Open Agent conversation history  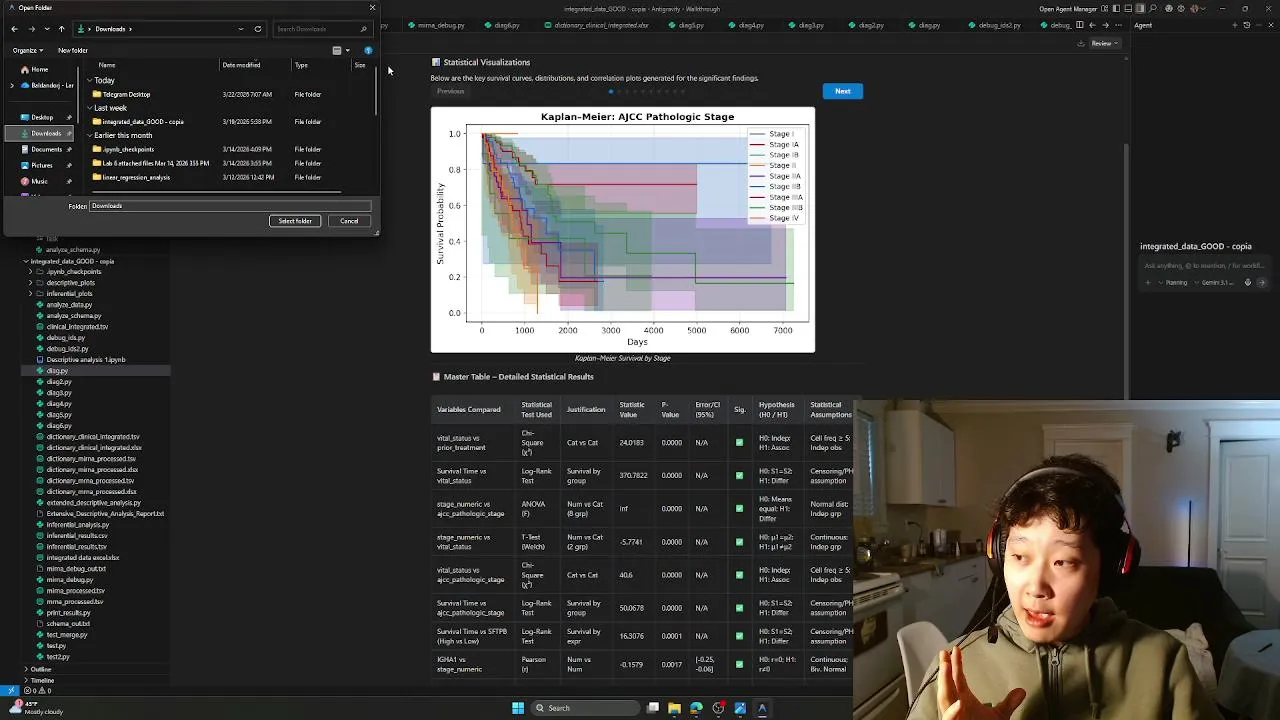click(1247, 25)
